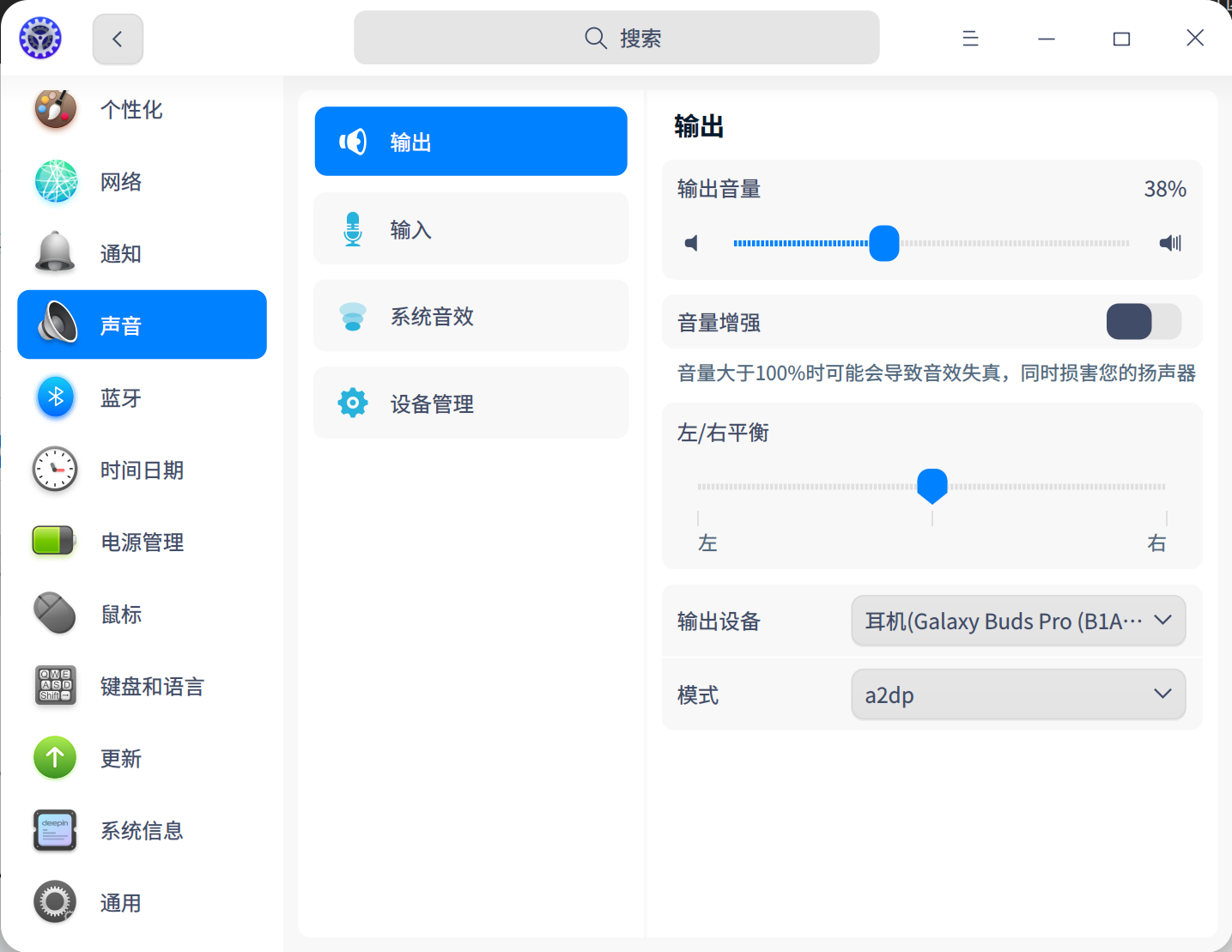Image resolution: width=1232 pixels, height=952 pixels.
Task: Click the search (搜索) field
Action: coord(616,38)
